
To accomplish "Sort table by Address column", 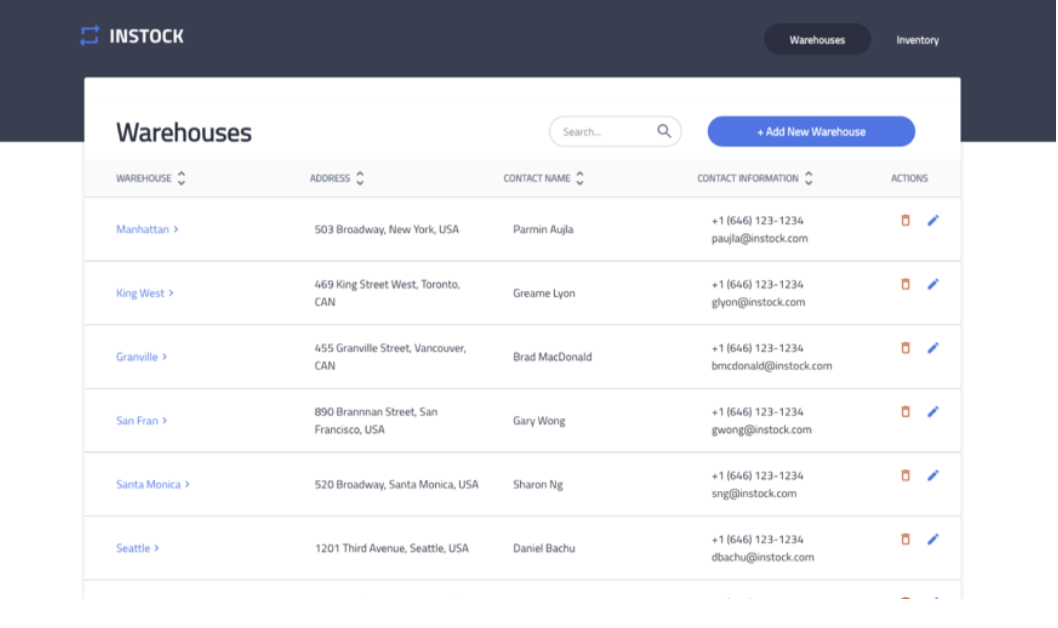I will 360,179.
